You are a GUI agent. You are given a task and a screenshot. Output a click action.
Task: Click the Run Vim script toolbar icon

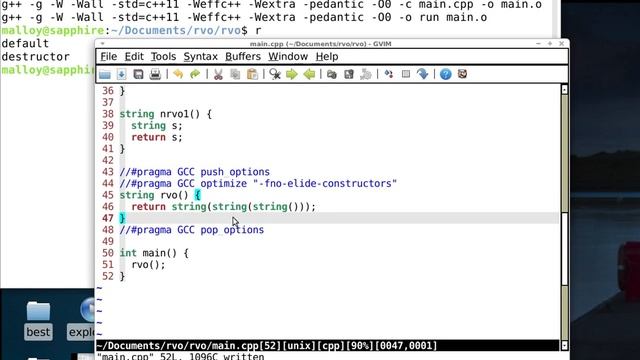(x=366, y=74)
